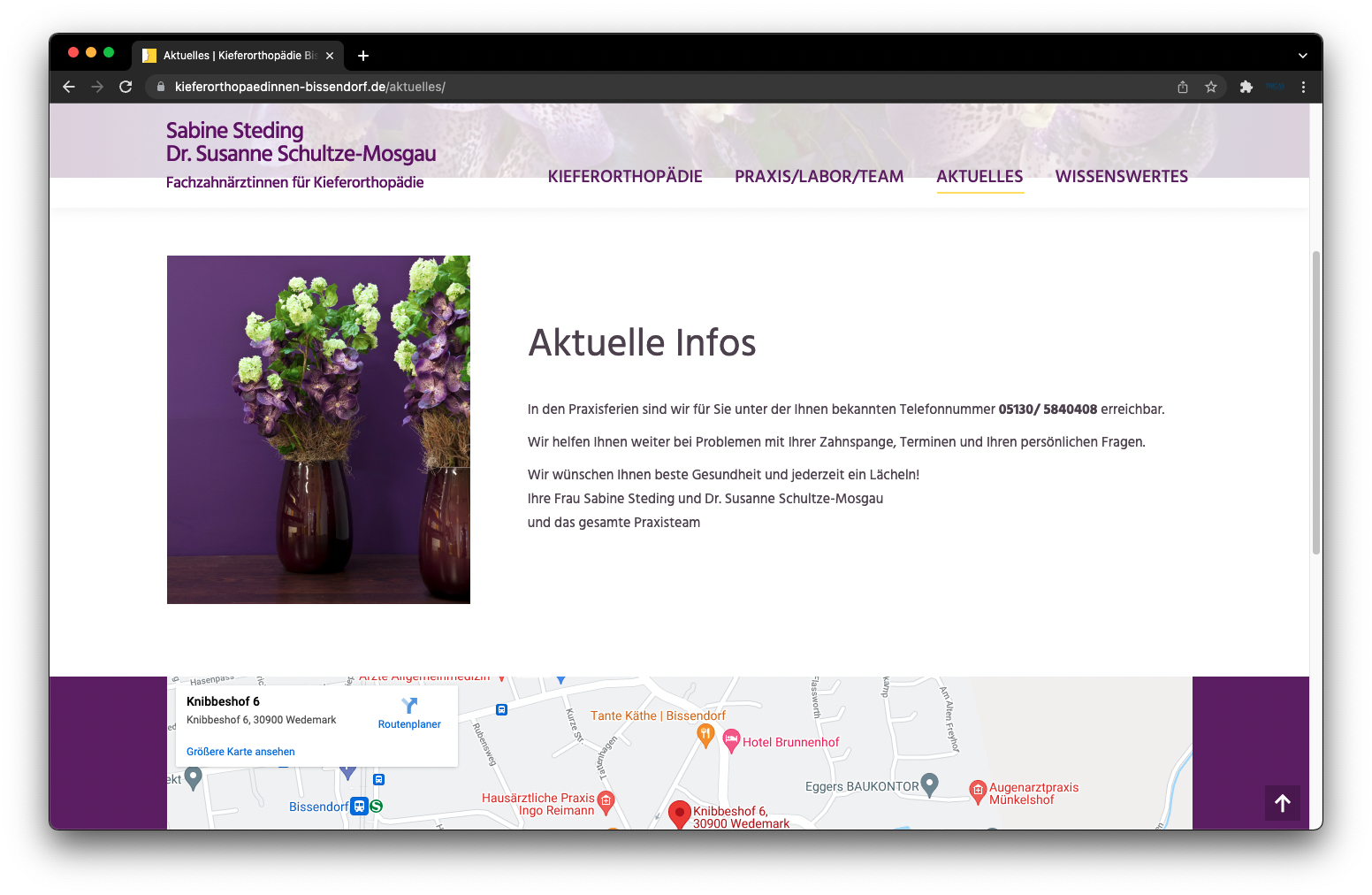The height and width of the screenshot is (895, 1372).
Task: Click the phone number 05130/ 5840408
Action: coord(1048,409)
